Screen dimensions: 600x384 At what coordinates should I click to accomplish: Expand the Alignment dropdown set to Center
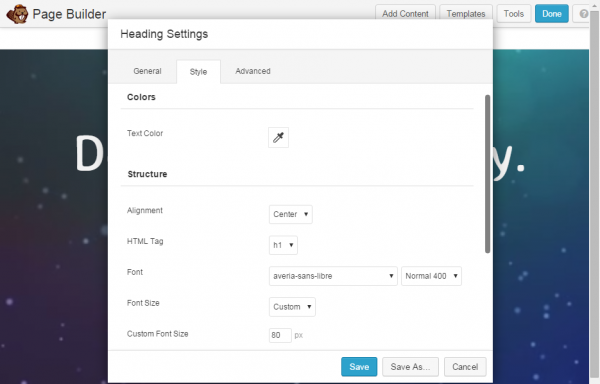point(291,214)
